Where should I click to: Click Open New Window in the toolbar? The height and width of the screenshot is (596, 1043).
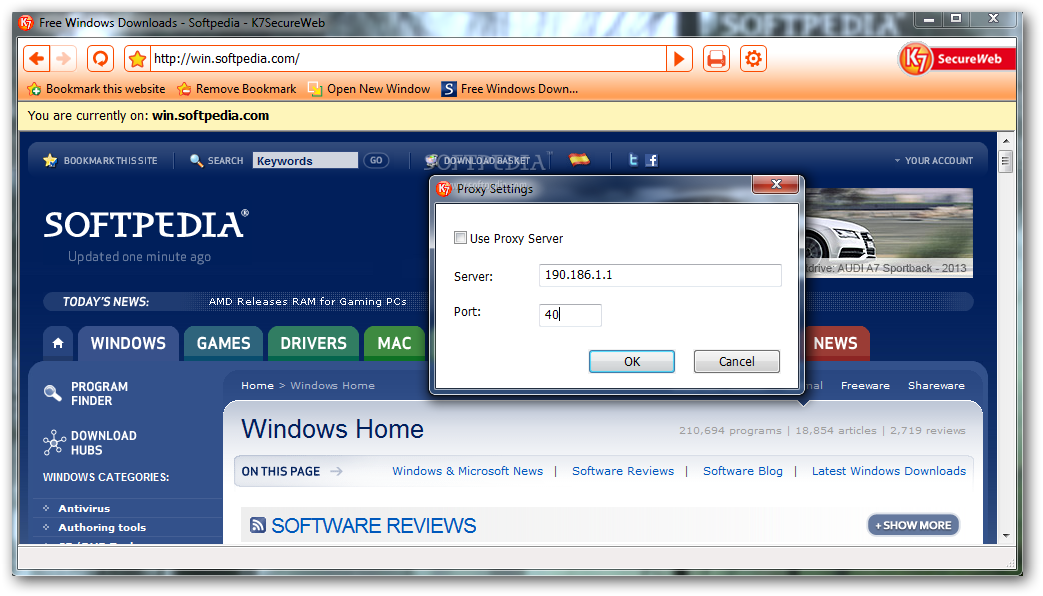(369, 88)
